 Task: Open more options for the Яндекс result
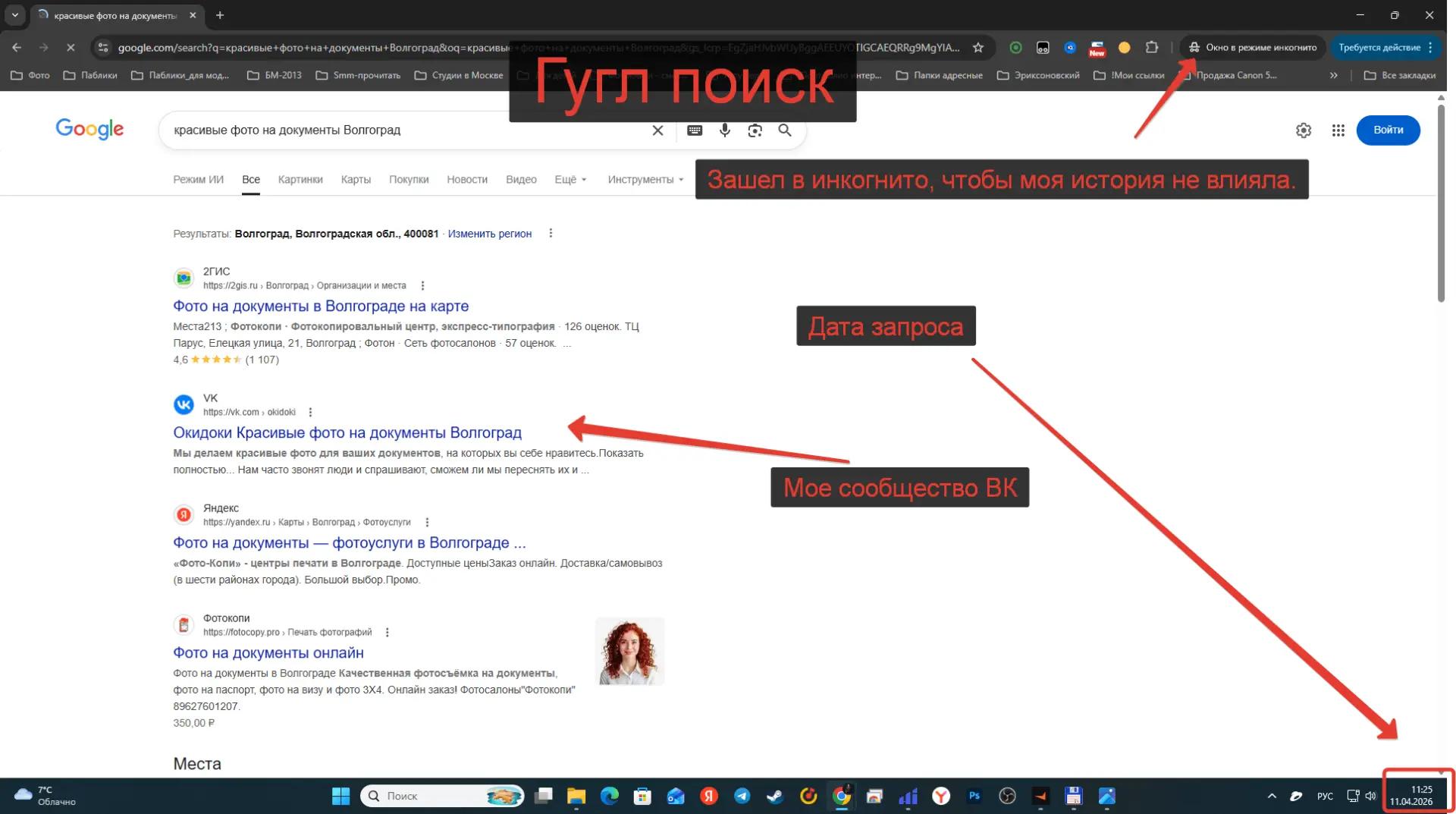click(427, 523)
